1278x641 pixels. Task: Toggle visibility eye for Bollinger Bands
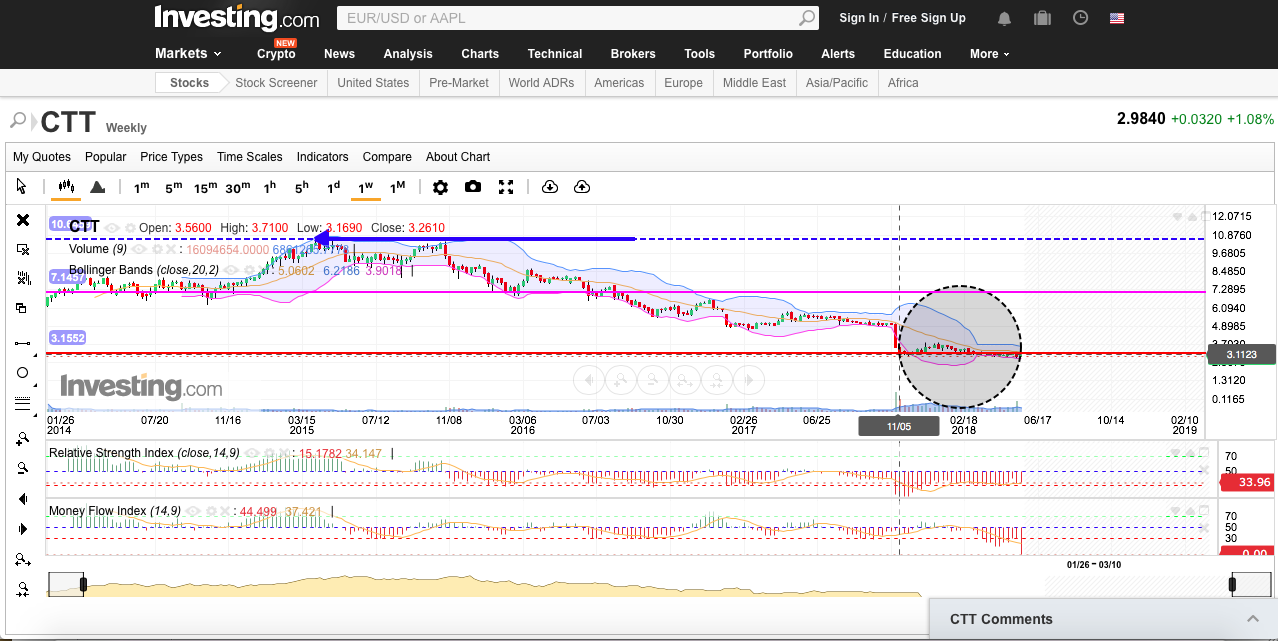231,270
